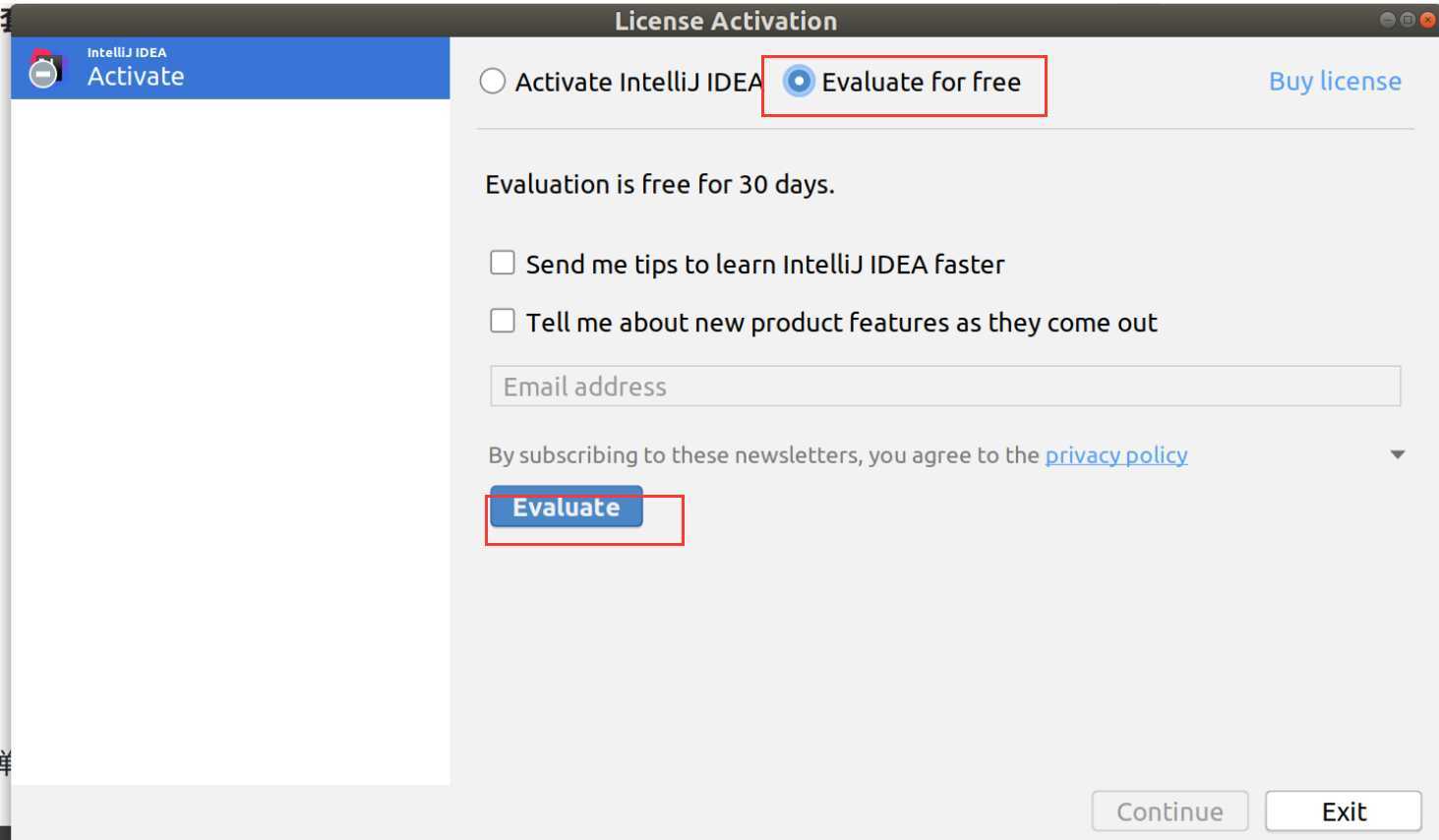Screen dimensions: 1439x840
Task: Click the Evaluation is free for 30 days text
Action: point(659,185)
